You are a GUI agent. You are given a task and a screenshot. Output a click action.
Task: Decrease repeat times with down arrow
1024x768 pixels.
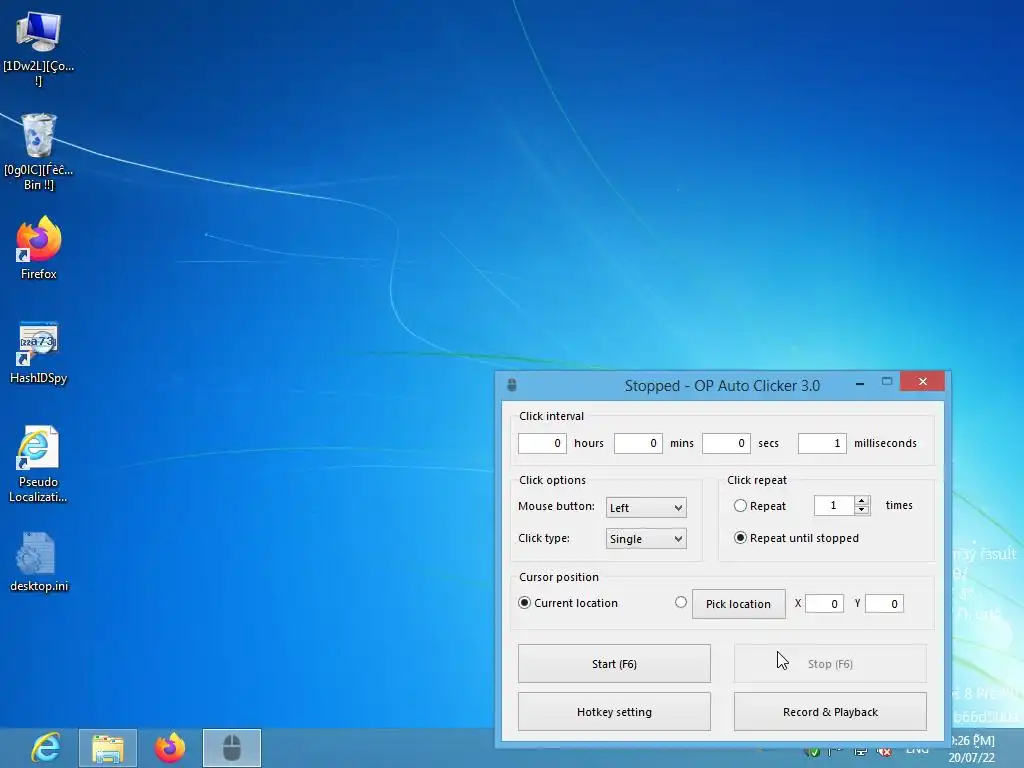click(862, 510)
